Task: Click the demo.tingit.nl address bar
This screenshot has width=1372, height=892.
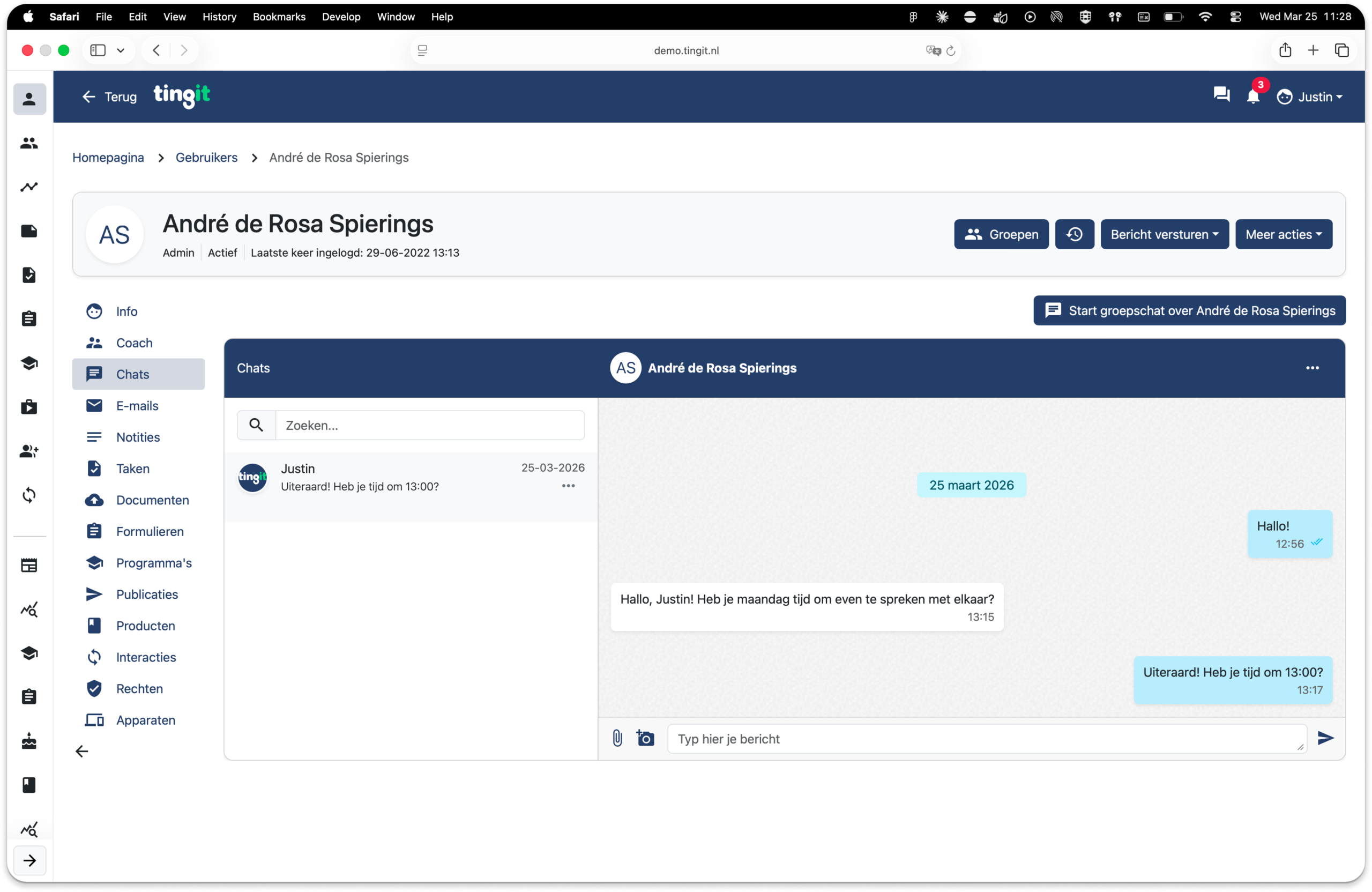Action: pyautogui.click(x=686, y=51)
